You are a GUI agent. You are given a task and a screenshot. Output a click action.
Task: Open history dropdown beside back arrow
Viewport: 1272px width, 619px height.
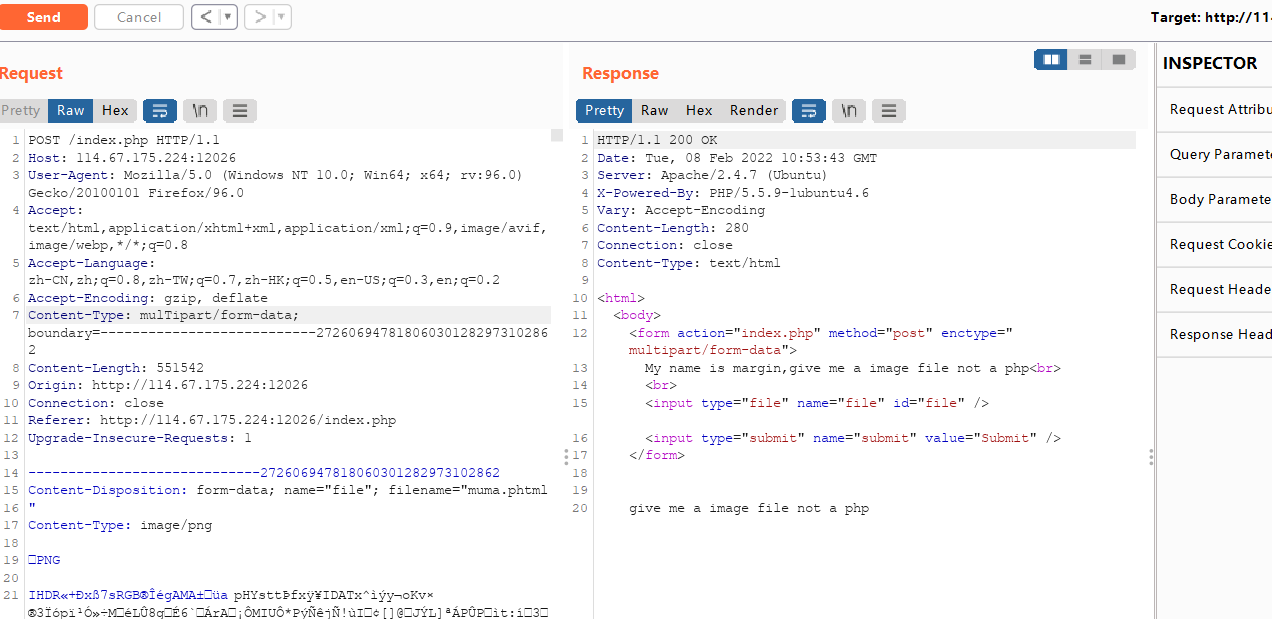point(228,17)
